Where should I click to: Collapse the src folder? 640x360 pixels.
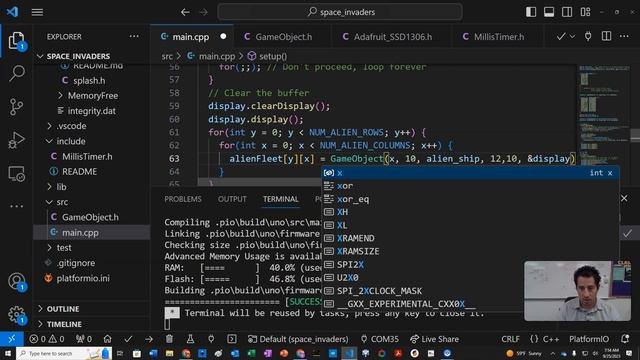click(x=62, y=202)
